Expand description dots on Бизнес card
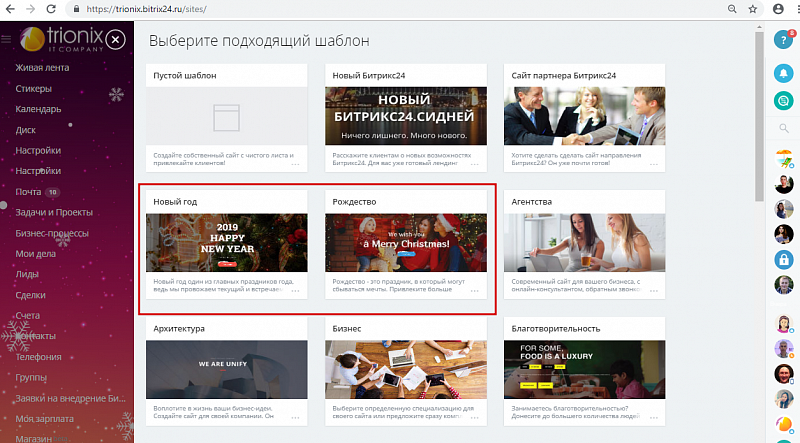The height and width of the screenshot is (443, 800). [474, 418]
